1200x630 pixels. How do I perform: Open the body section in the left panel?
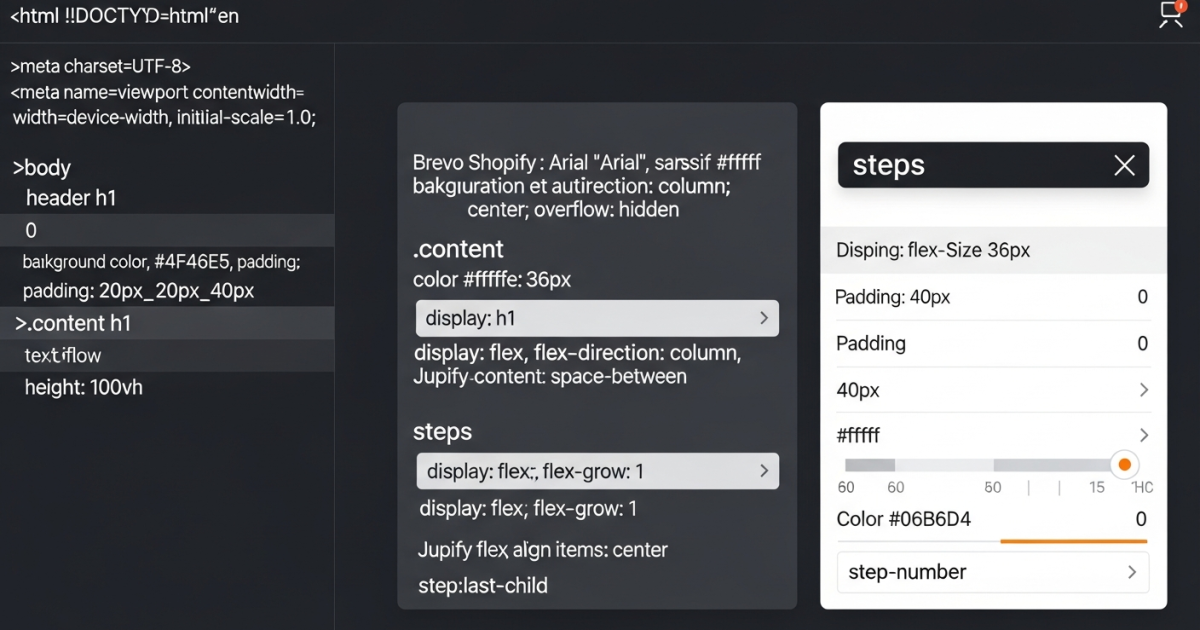pos(40,167)
